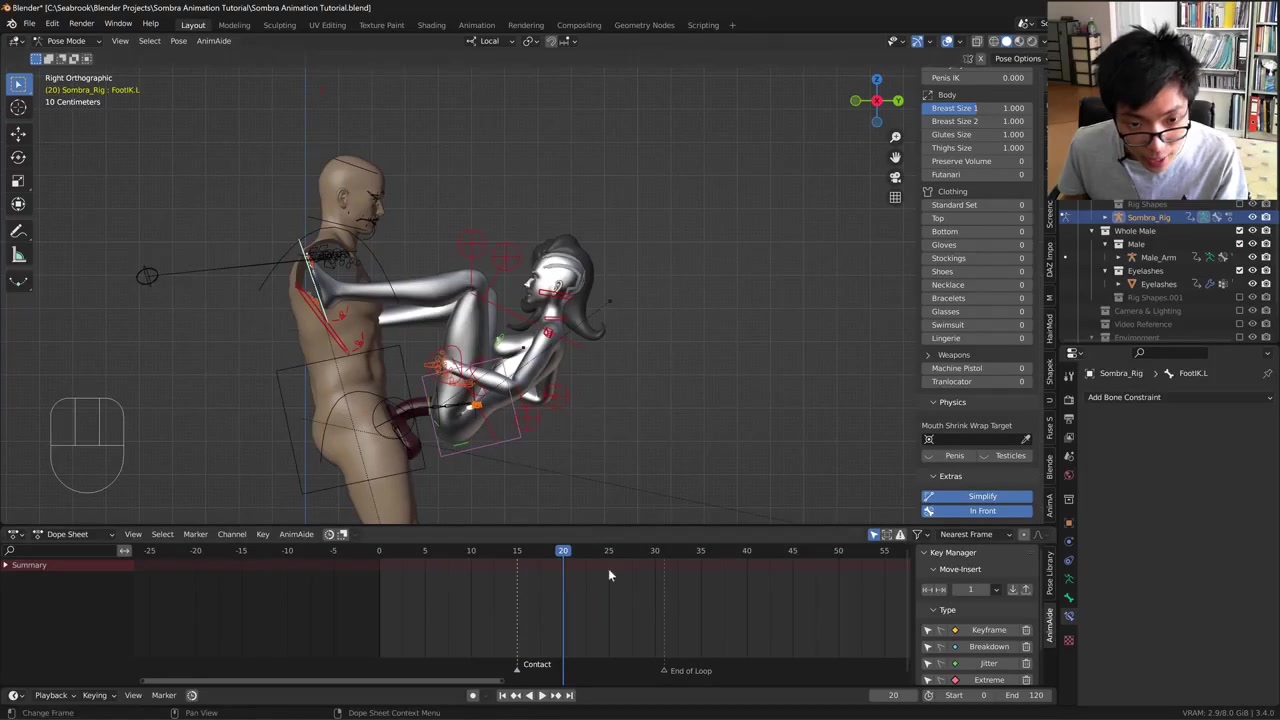
Task: Expand the Add Bone Constraint dropdown
Action: pos(1178,397)
